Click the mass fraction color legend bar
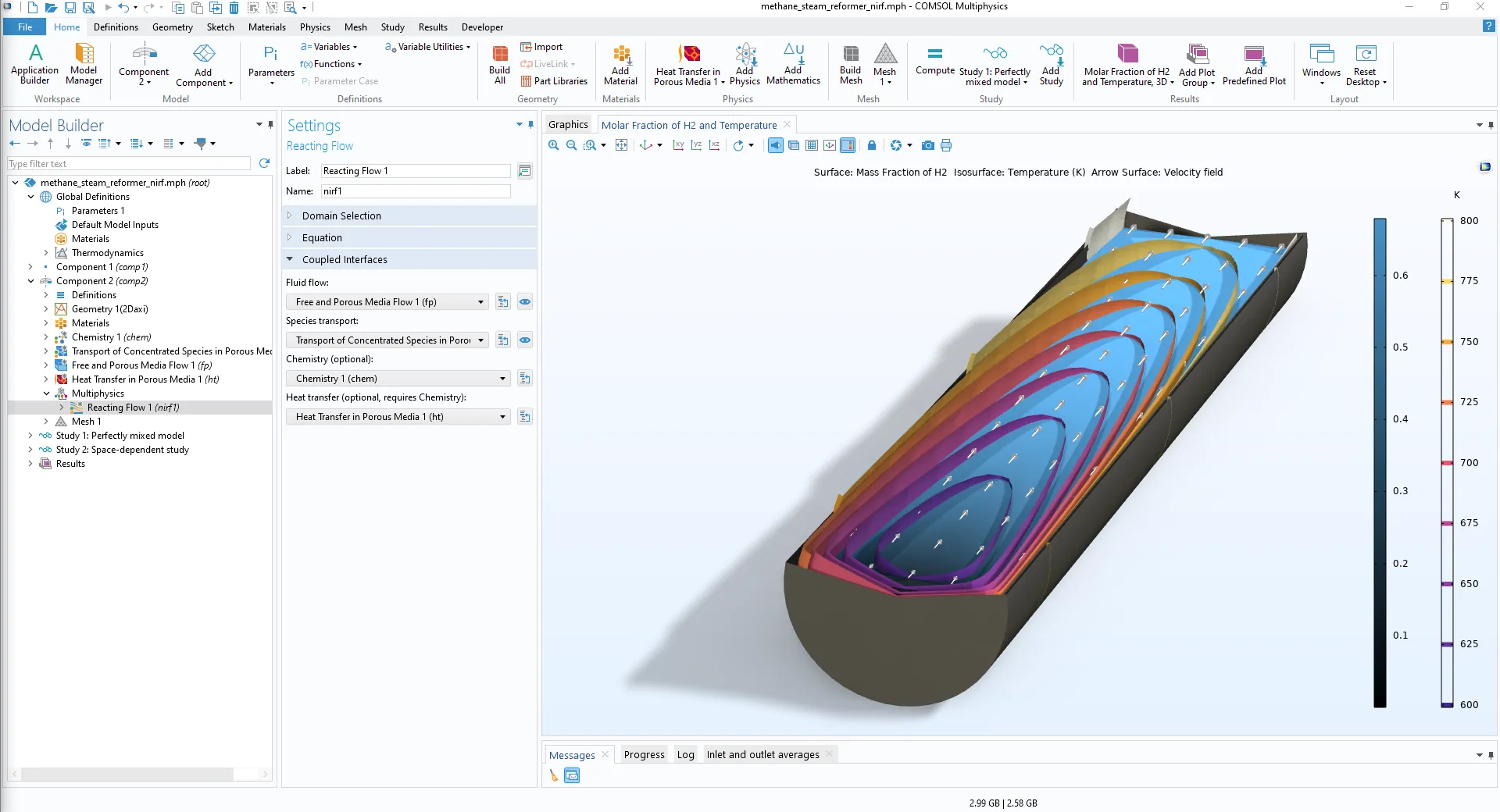 tap(1380, 462)
